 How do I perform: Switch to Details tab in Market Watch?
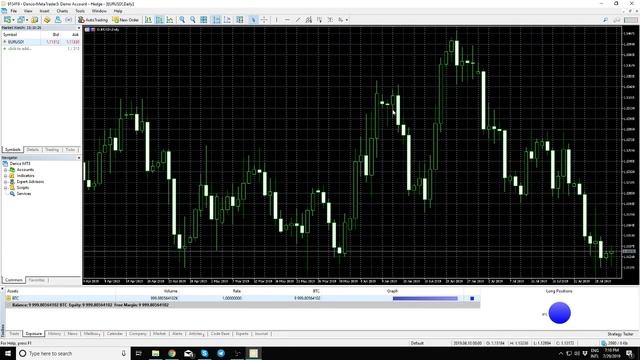(x=33, y=150)
